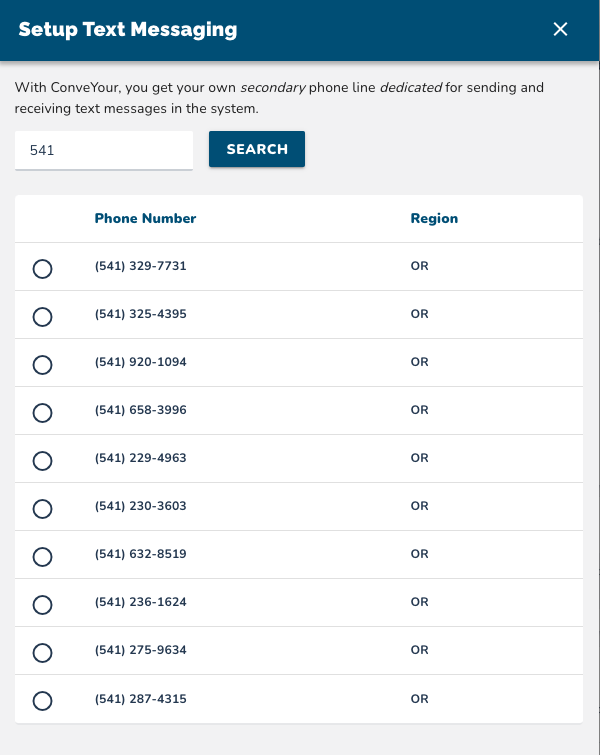Choose the (541) 920-1094 radio option
Screen dimensions: 600x755
43,365
